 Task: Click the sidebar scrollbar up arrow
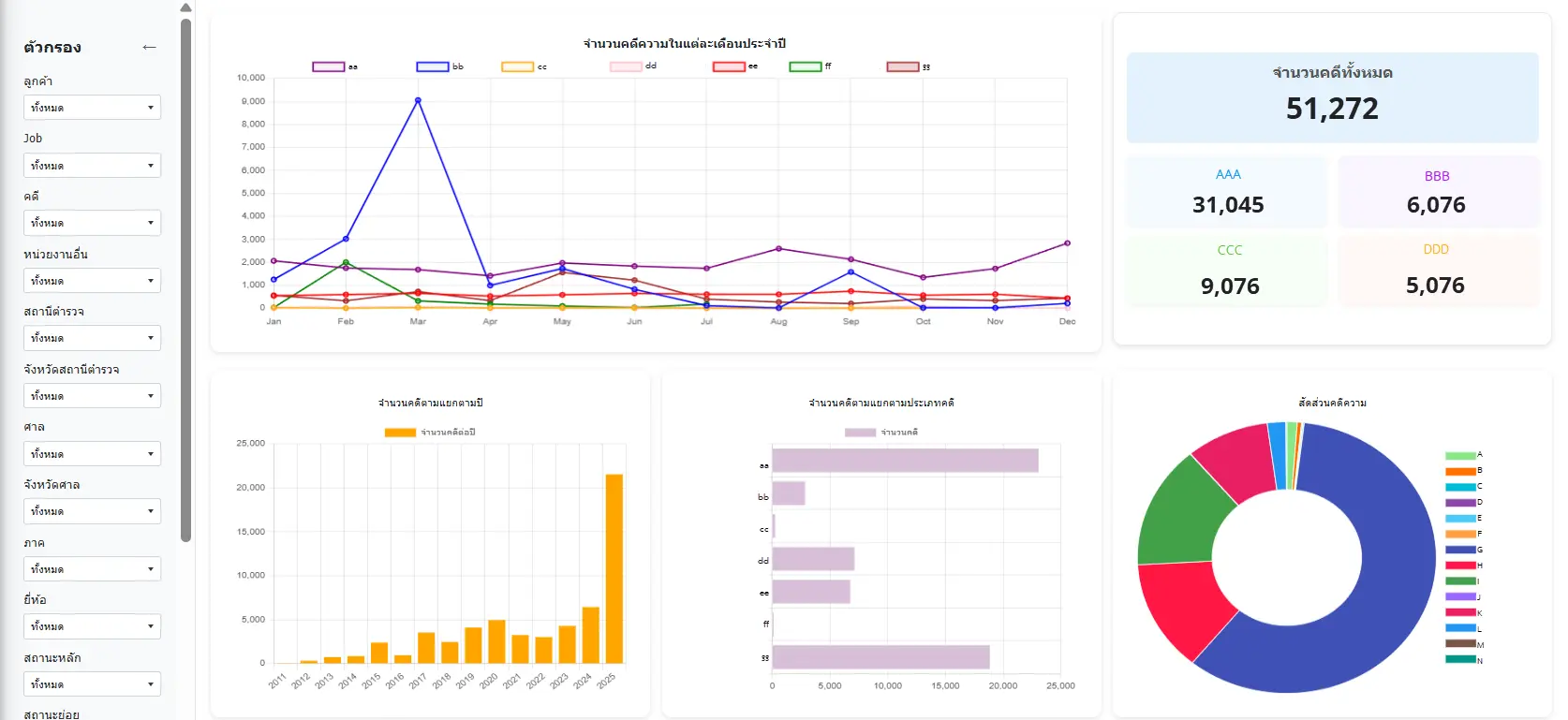185,7
